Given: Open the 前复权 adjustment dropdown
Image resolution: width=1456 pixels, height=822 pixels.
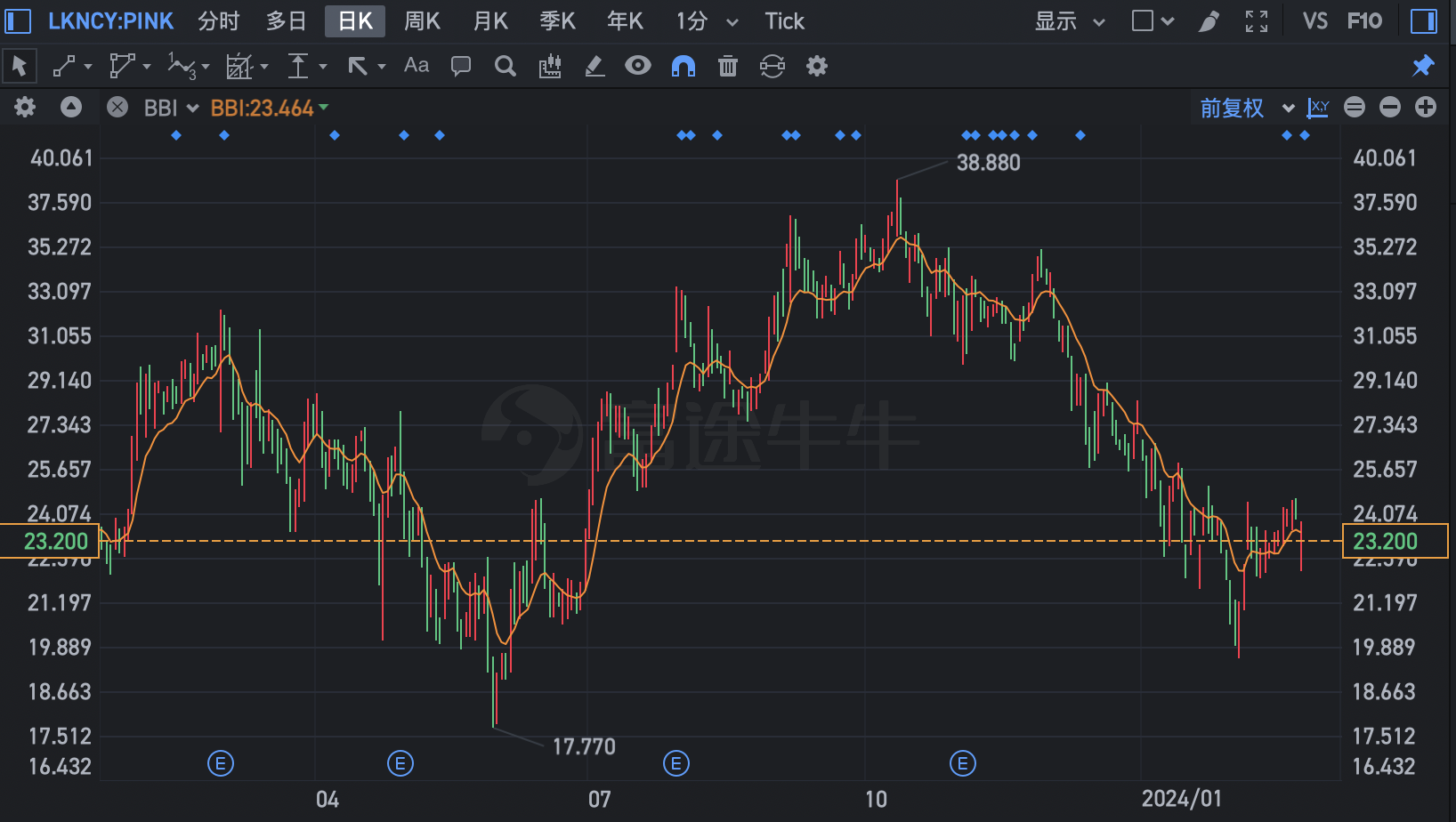Looking at the screenshot, I should click(1246, 109).
